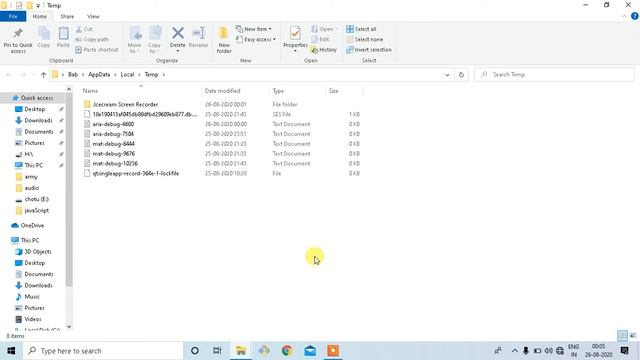Viewport: 640px width, 360px height.
Task: Switch to the Home ribbon tab
Action: [40, 16]
